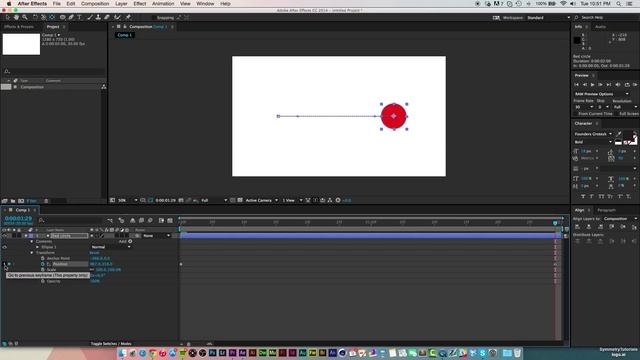
Task: Open the Composition menu in menu bar
Action: tap(95, 4)
